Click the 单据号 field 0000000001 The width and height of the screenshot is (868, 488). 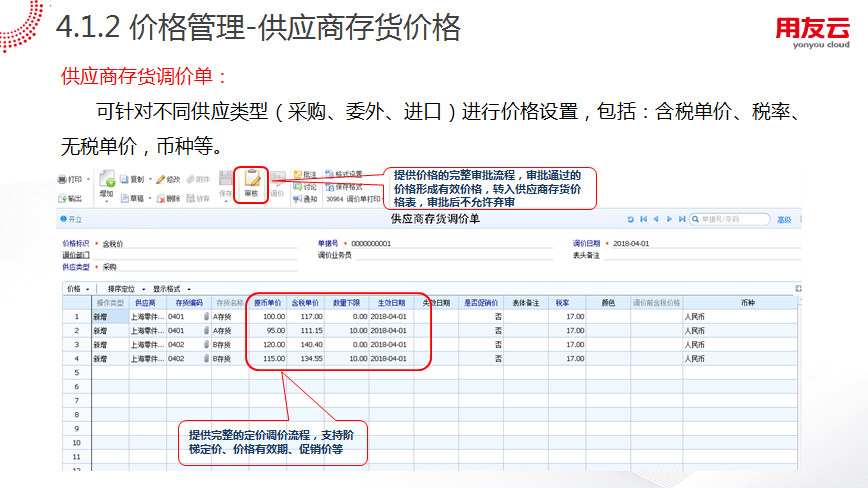[x=452, y=243]
